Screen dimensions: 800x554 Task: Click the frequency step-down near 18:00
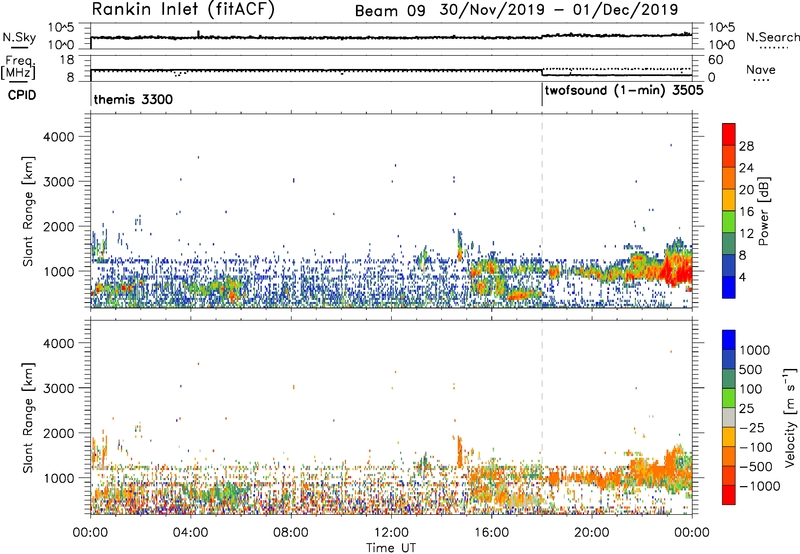[x=542, y=73]
